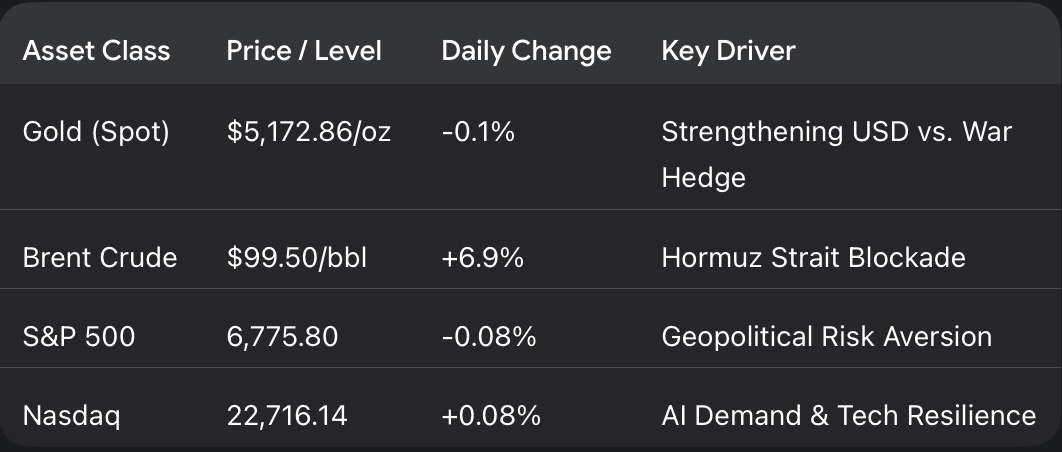This screenshot has width=1062, height=452.
Task: Click the Brent Crude asset cell
Action: pyautogui.click(x=100, y=257)
